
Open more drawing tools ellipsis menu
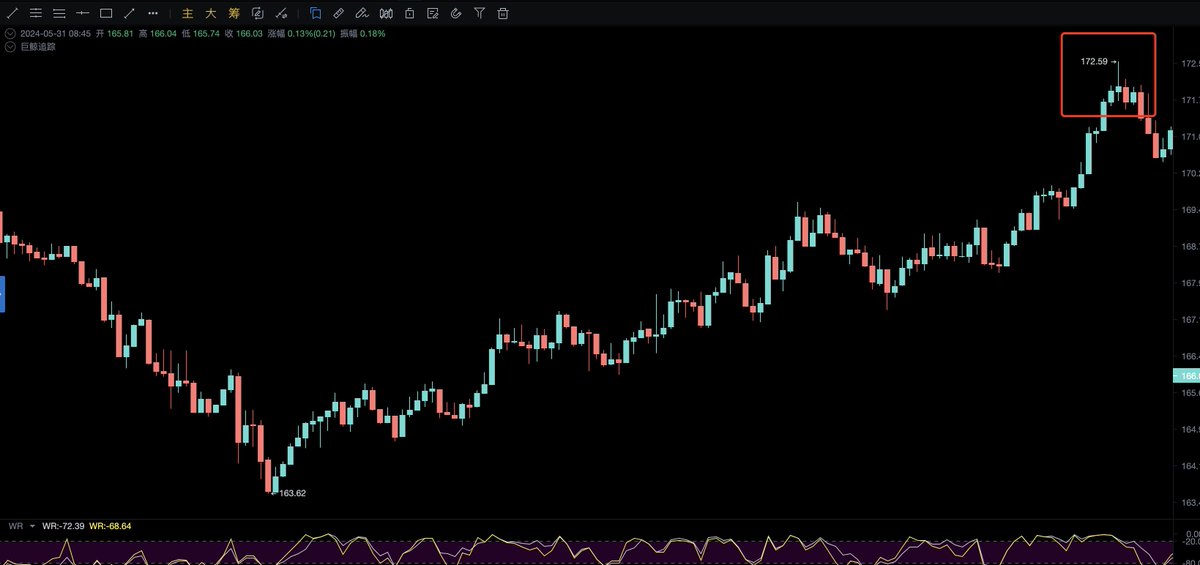[152, 14]
